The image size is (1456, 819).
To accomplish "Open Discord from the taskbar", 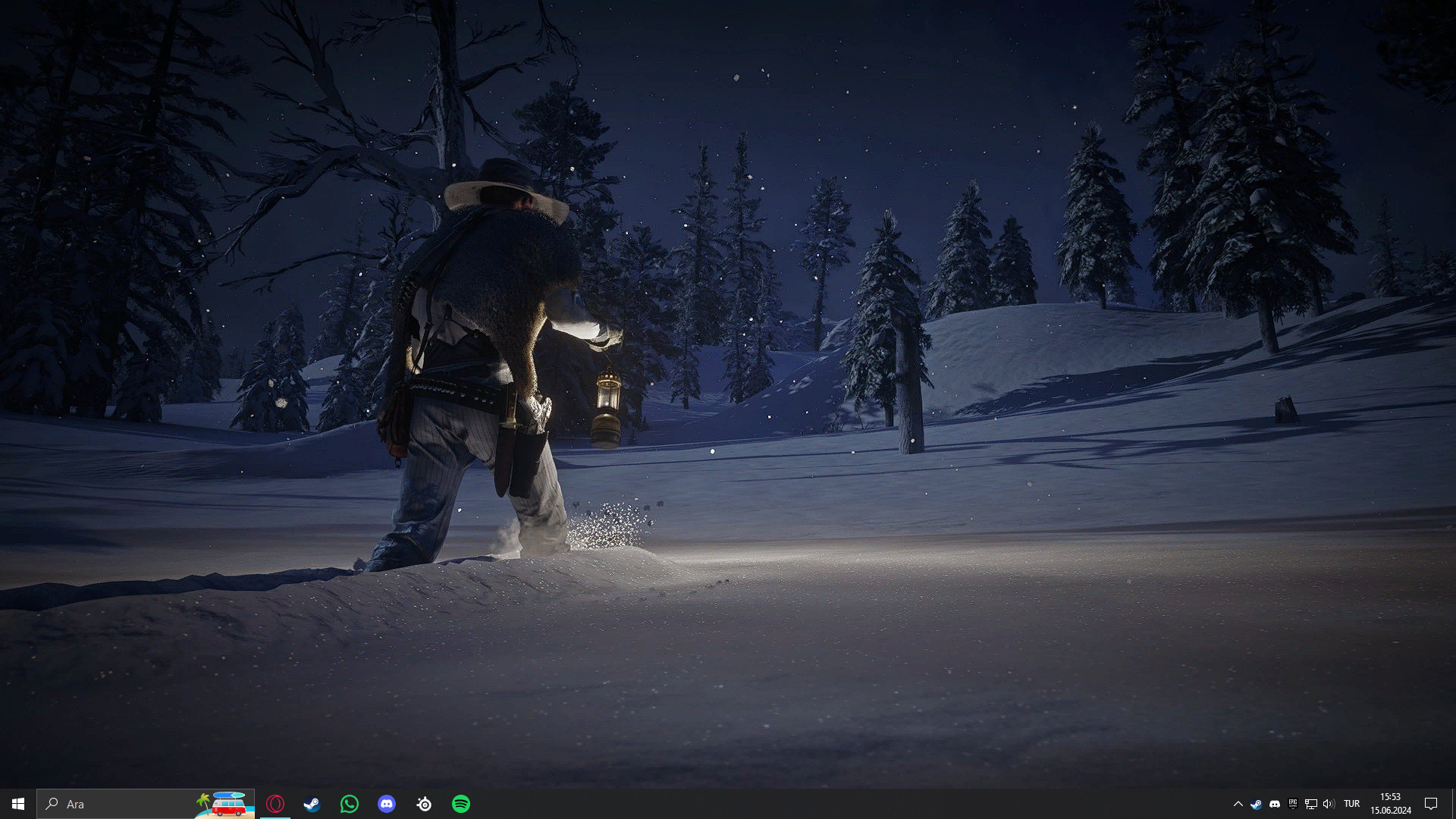I will click(x=386, y=804).
